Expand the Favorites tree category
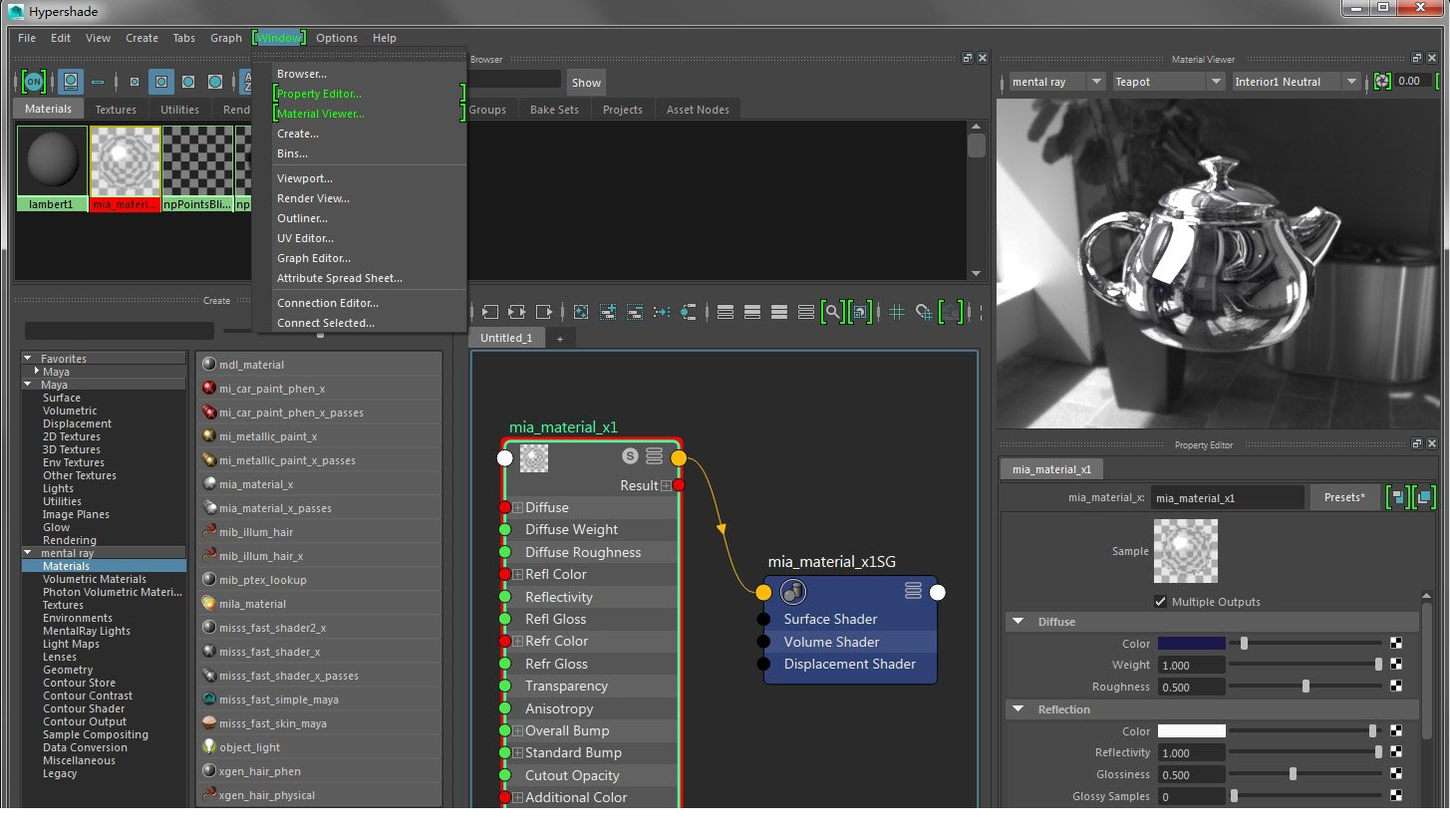Screen dimensions: 1450x840 (29, 358)
